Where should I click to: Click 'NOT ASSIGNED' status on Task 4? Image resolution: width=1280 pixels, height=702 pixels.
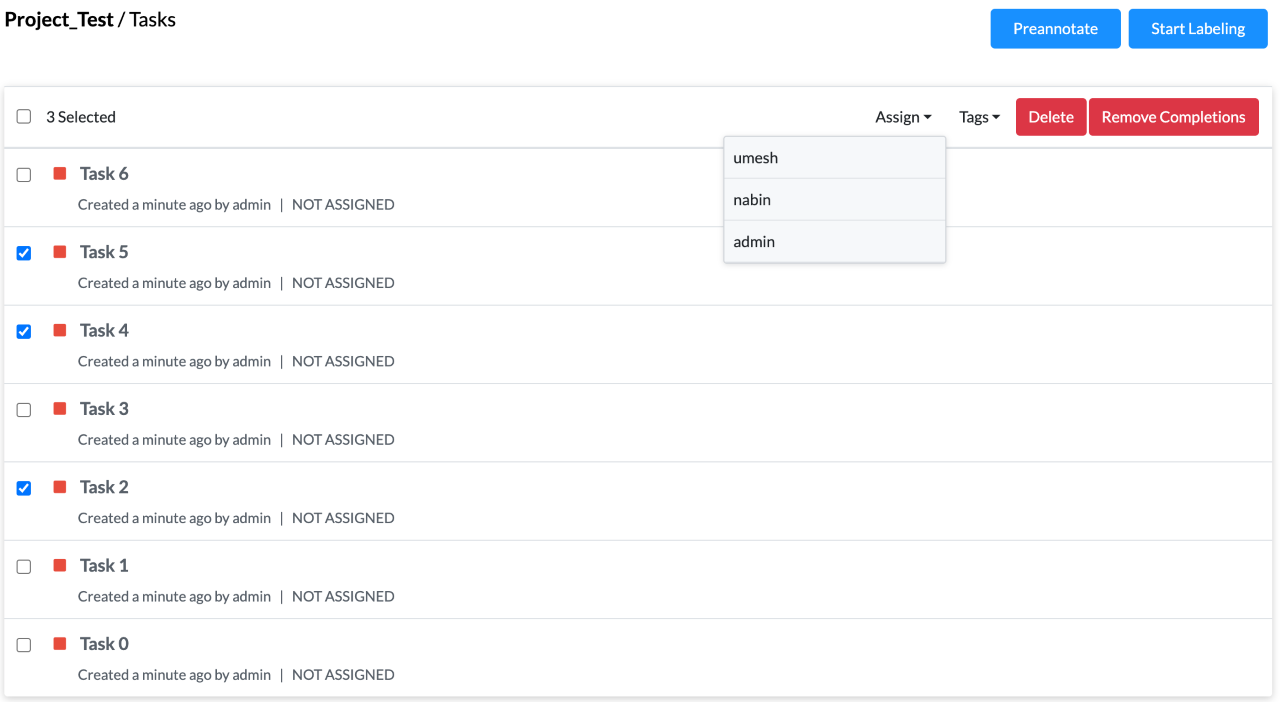[x=343, y=361]
